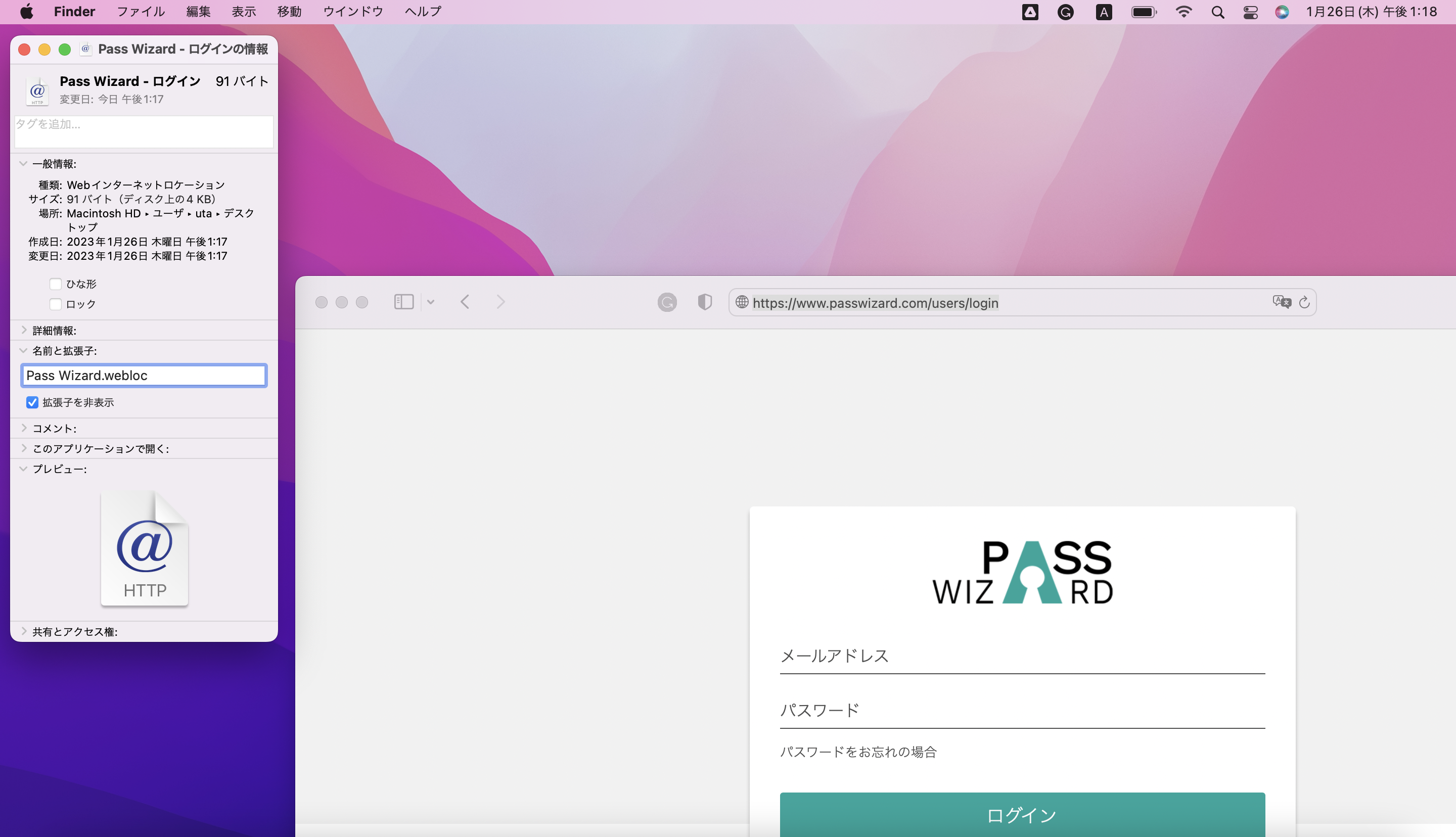Click the webloc file icon in info header

point(37,91)
